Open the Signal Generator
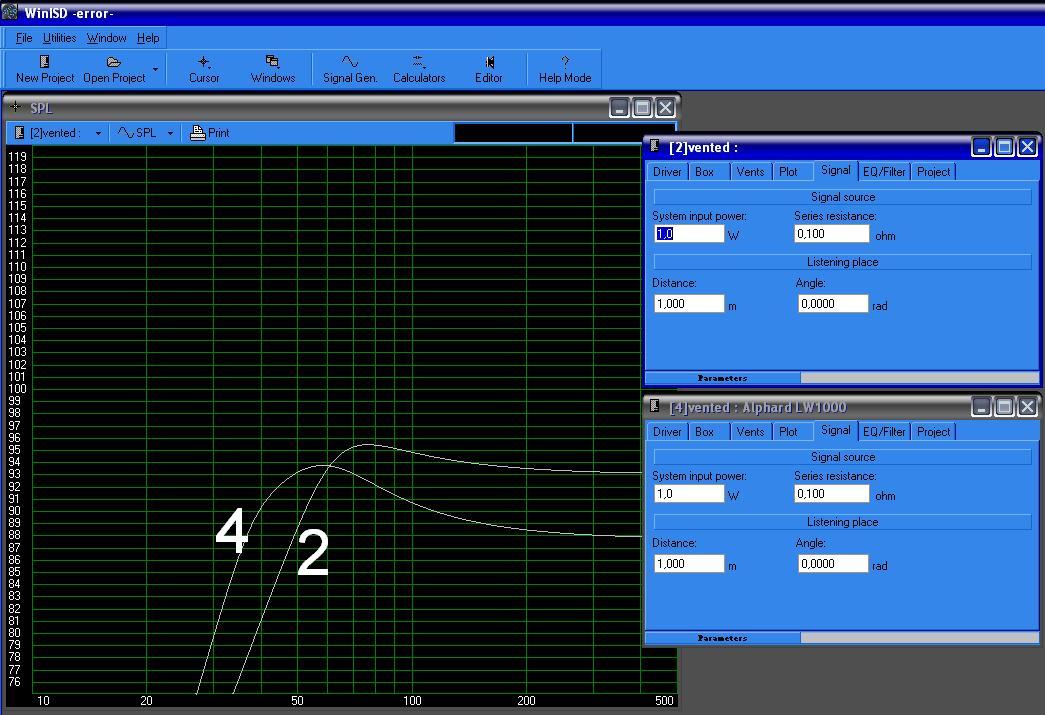This screenshot has width=1045, height=715. coord(350,68)
